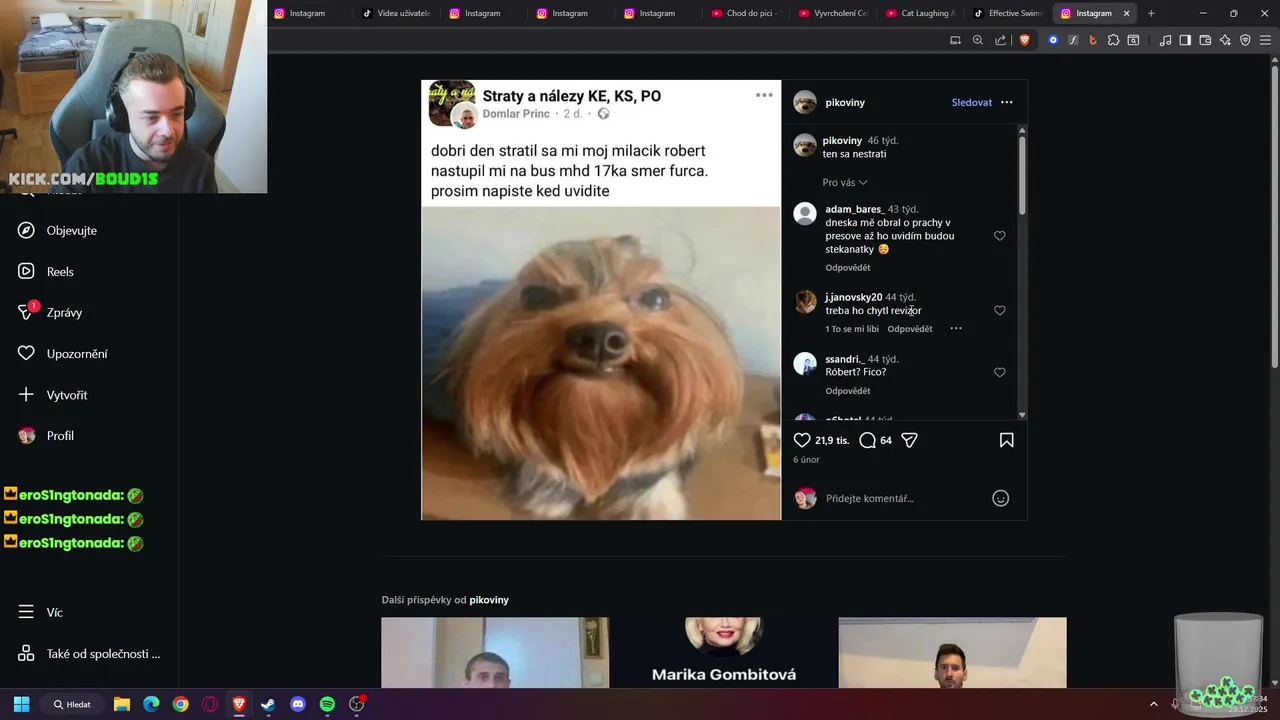Viewport: 1280px width, 720px height.
Task: Open adam_bares_ profile avatar
Action: 805,213
